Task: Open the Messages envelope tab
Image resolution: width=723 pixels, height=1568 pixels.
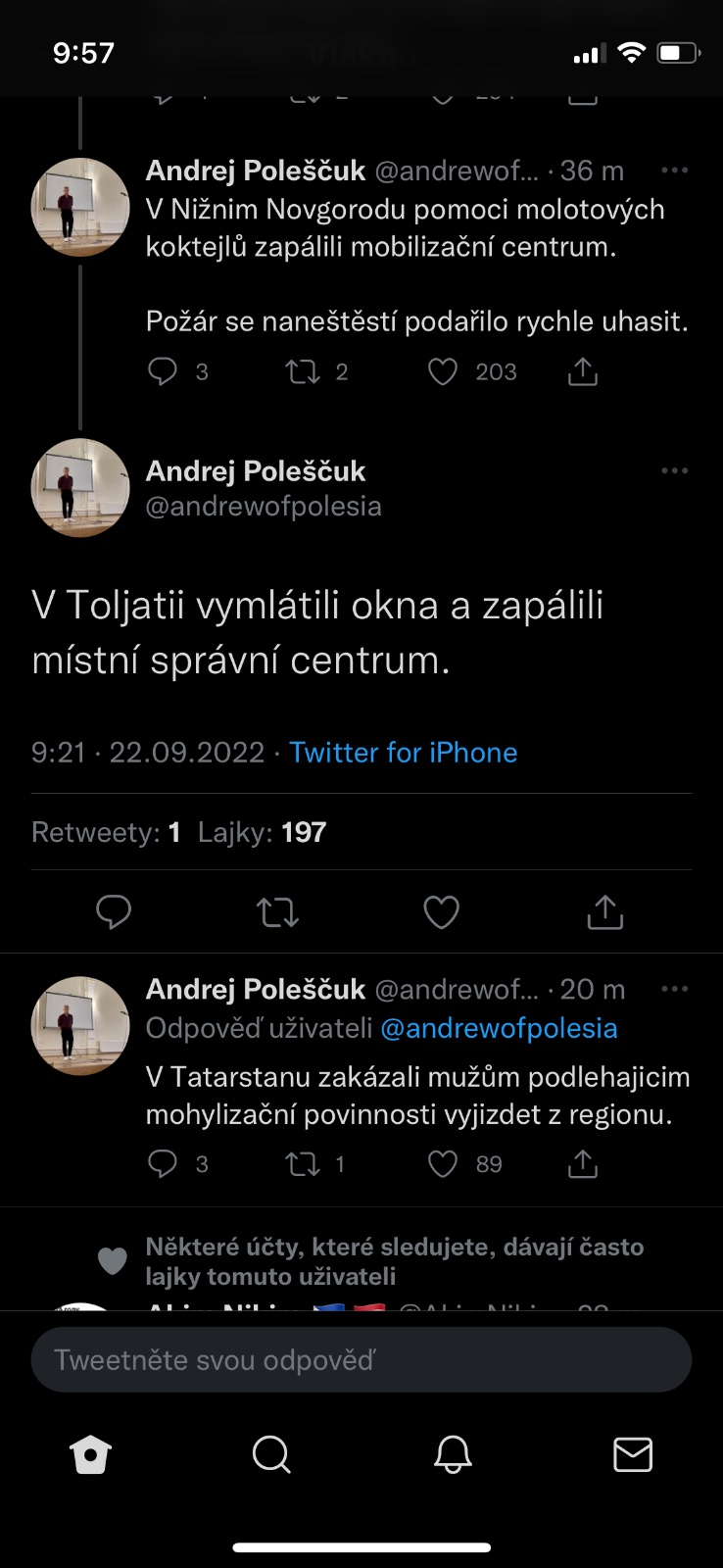Action: click(633, 1454)
